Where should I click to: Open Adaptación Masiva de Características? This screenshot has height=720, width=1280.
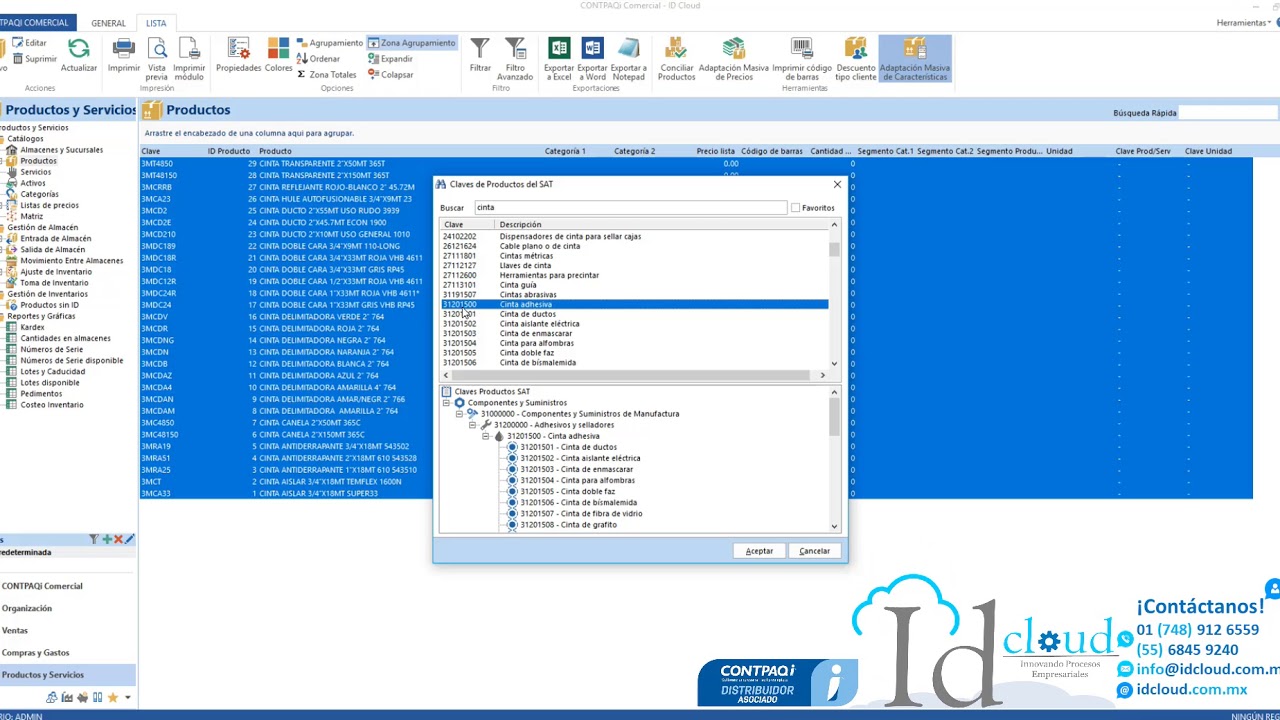pos(915,59)
